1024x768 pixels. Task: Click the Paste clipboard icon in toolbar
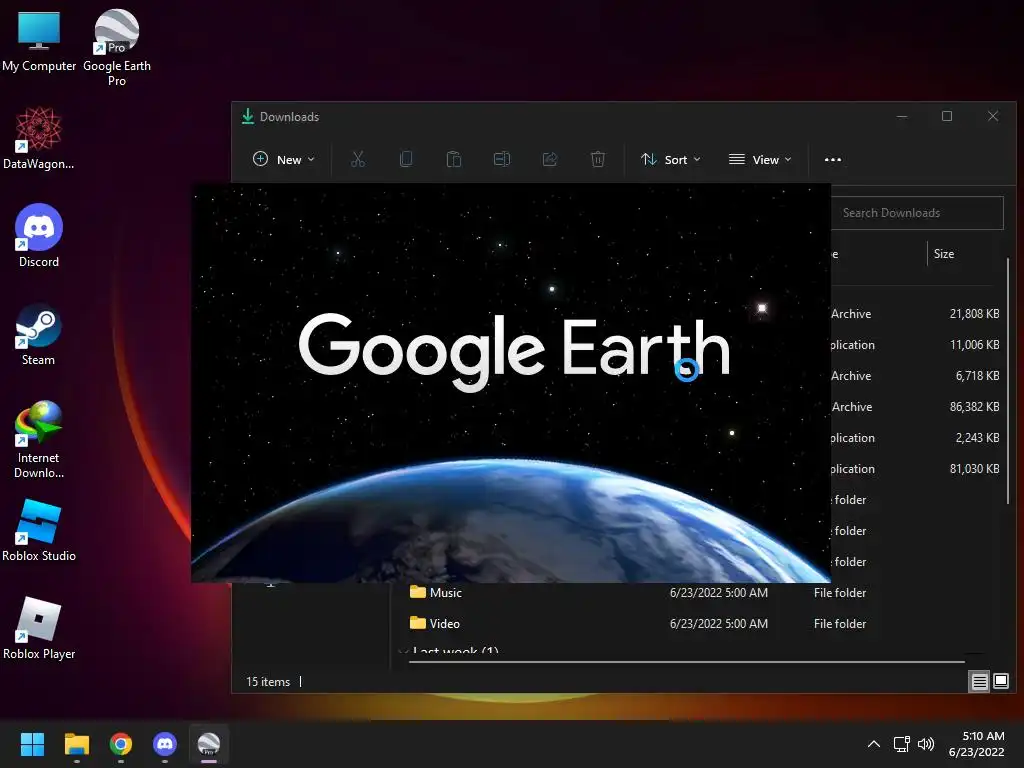coord(454,159)
